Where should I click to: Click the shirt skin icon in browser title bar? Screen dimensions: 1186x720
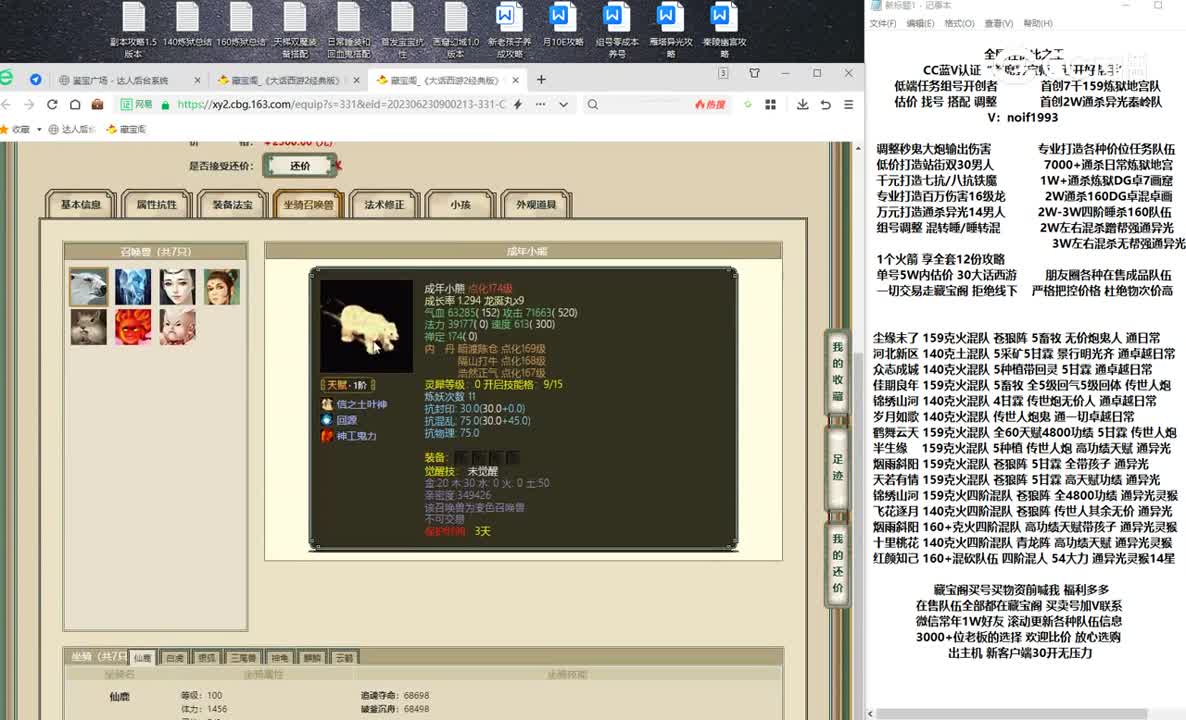pyautogui.click(x=754, y=73)
